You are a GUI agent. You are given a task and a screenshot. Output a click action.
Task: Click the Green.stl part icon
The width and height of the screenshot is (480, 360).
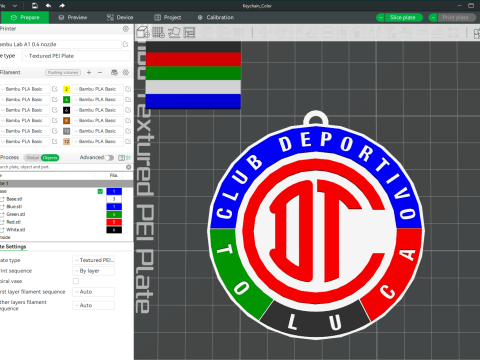point(2,214)
